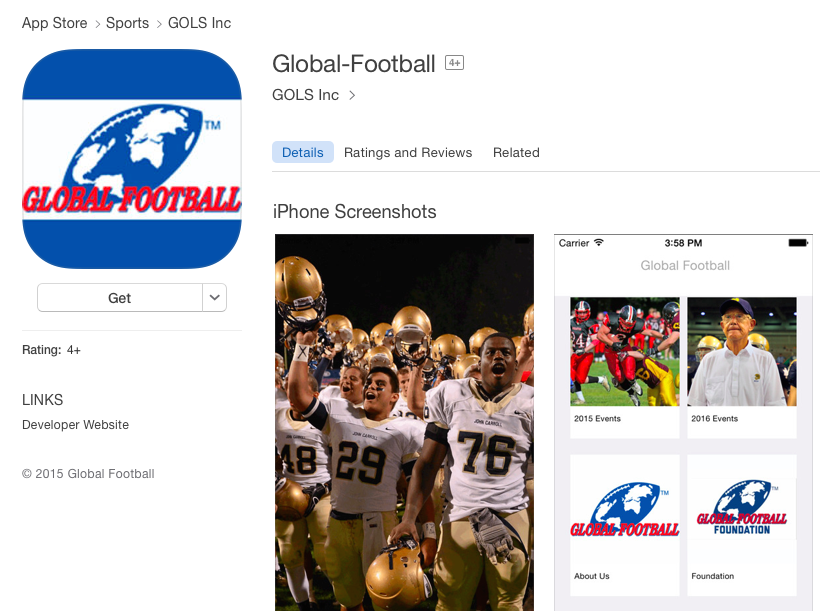Open GOLS Inc developer name under title

click(305, 95)
